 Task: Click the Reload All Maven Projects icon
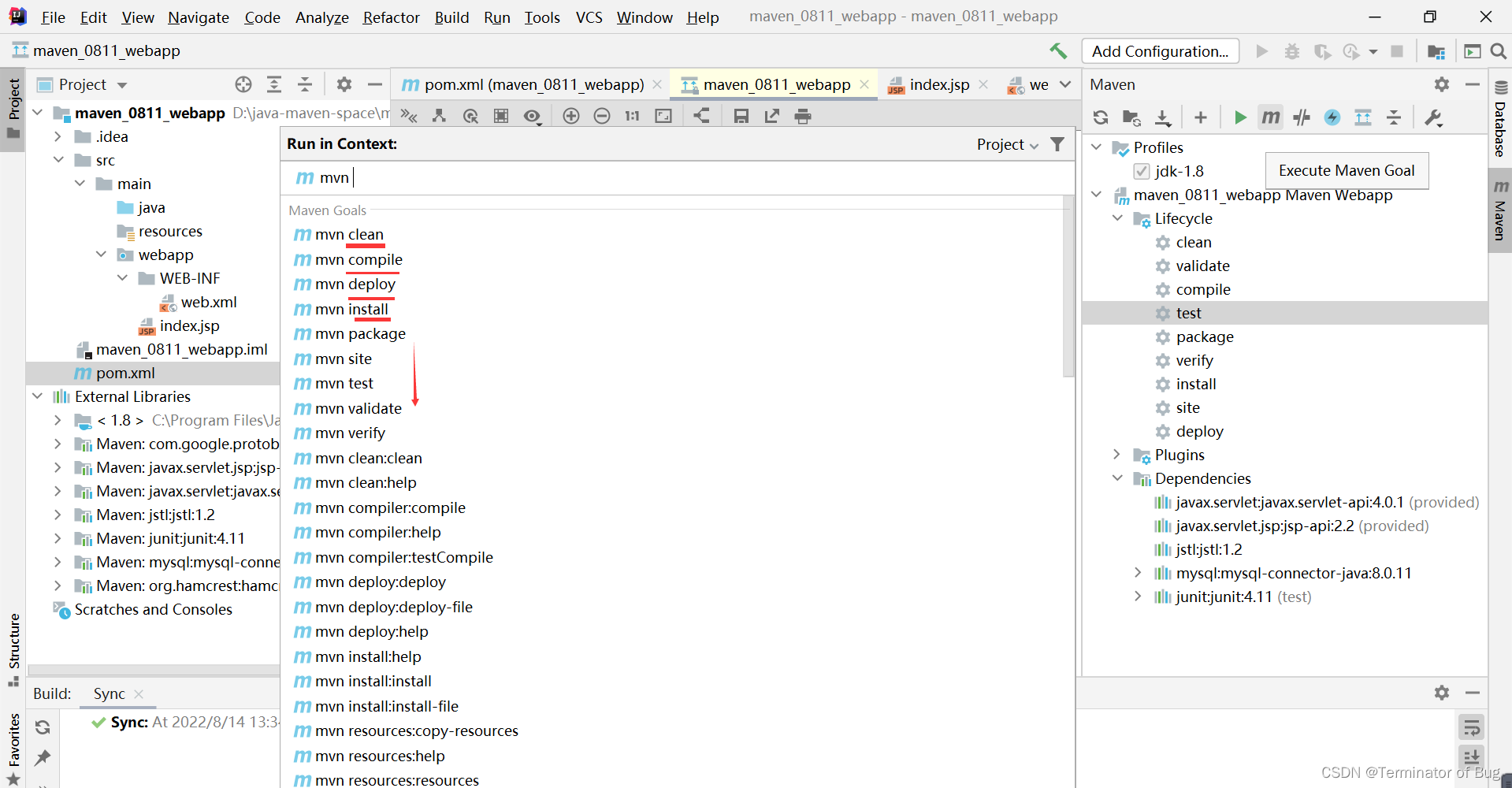pyautogui.click(x=1101, y=117)
